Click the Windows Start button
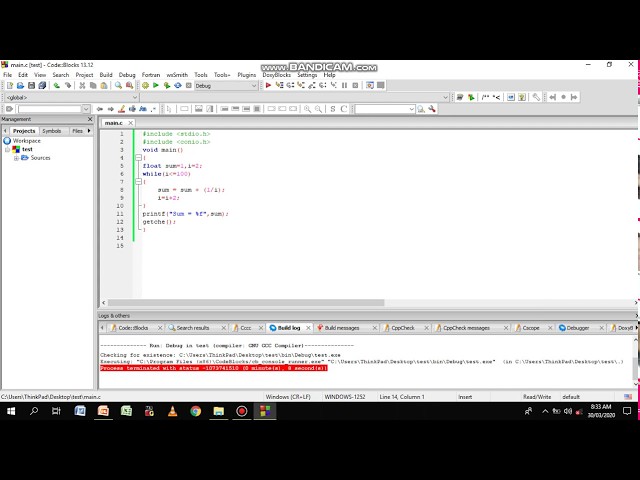This screenshot has width=640, height=480. point(11,411)
